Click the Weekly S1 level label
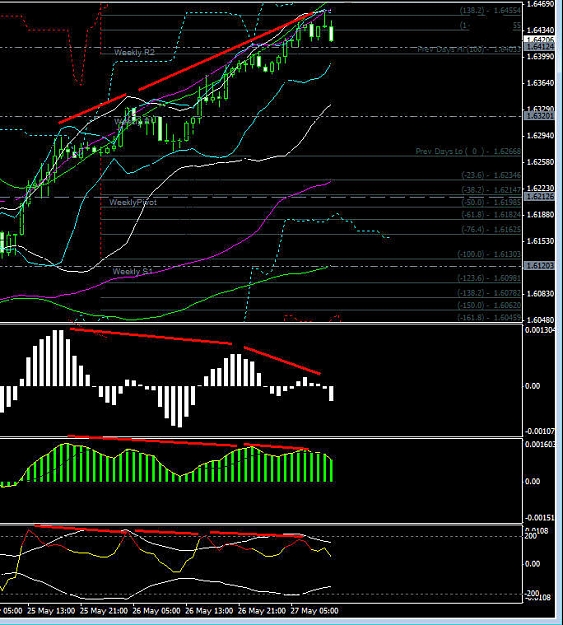Viewport: 563px width, 625px height. point(132,271)
